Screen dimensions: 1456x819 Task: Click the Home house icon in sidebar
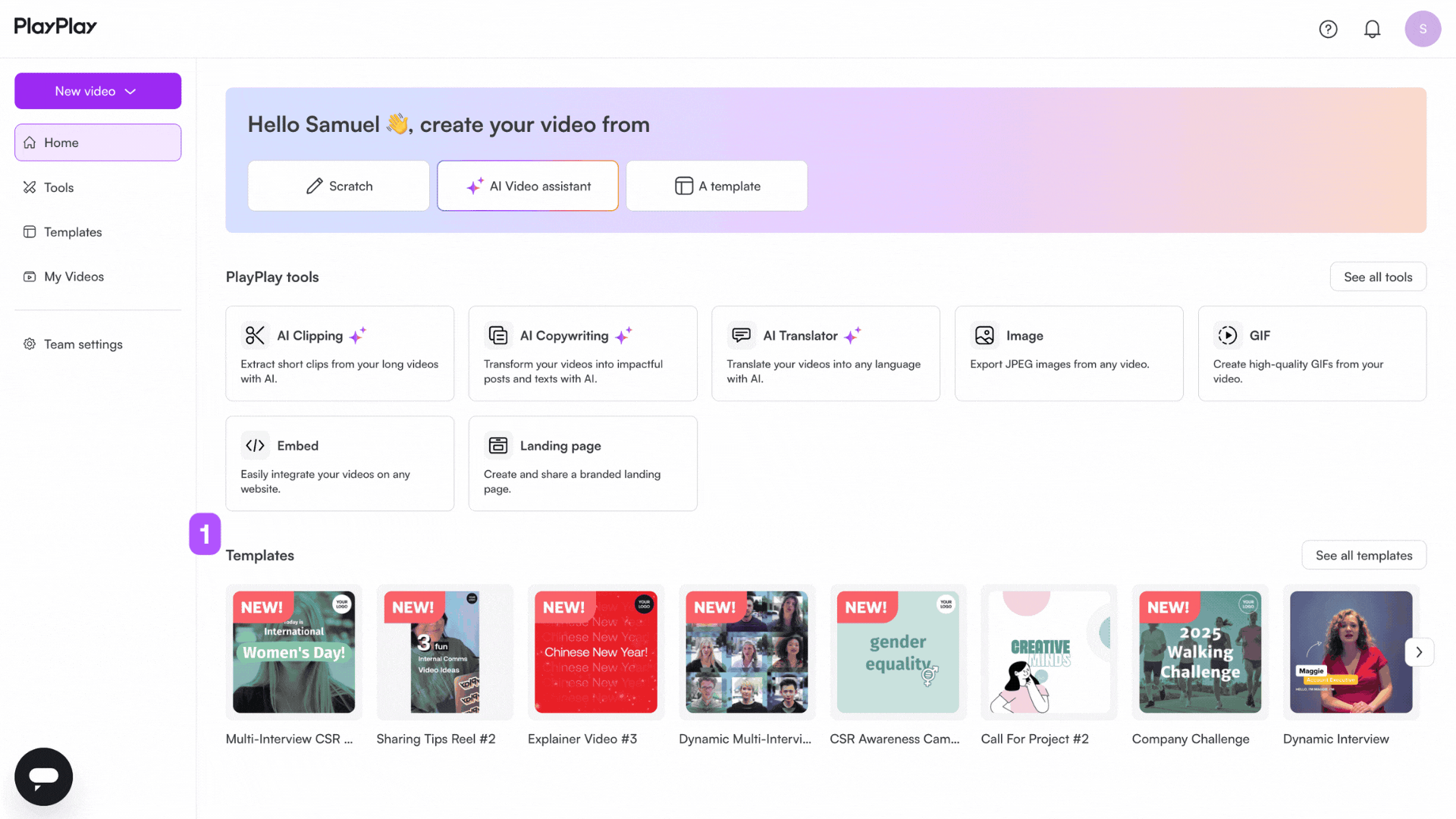pos(30,143)
